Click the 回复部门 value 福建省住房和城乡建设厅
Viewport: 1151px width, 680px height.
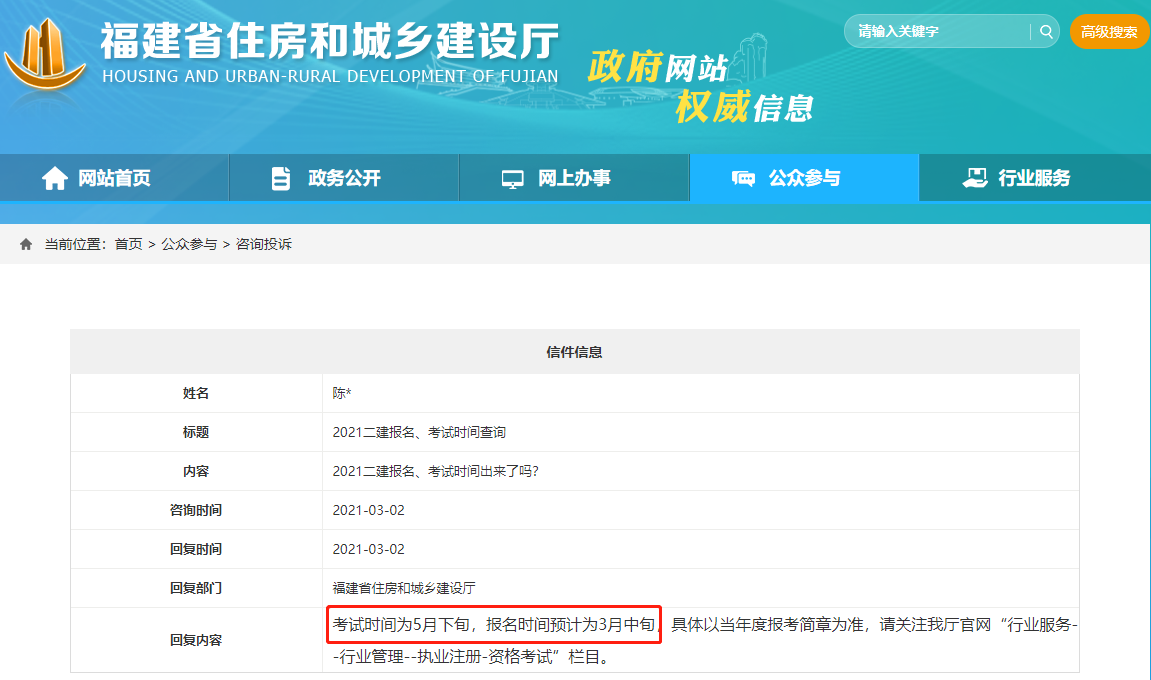click(398, 588)
